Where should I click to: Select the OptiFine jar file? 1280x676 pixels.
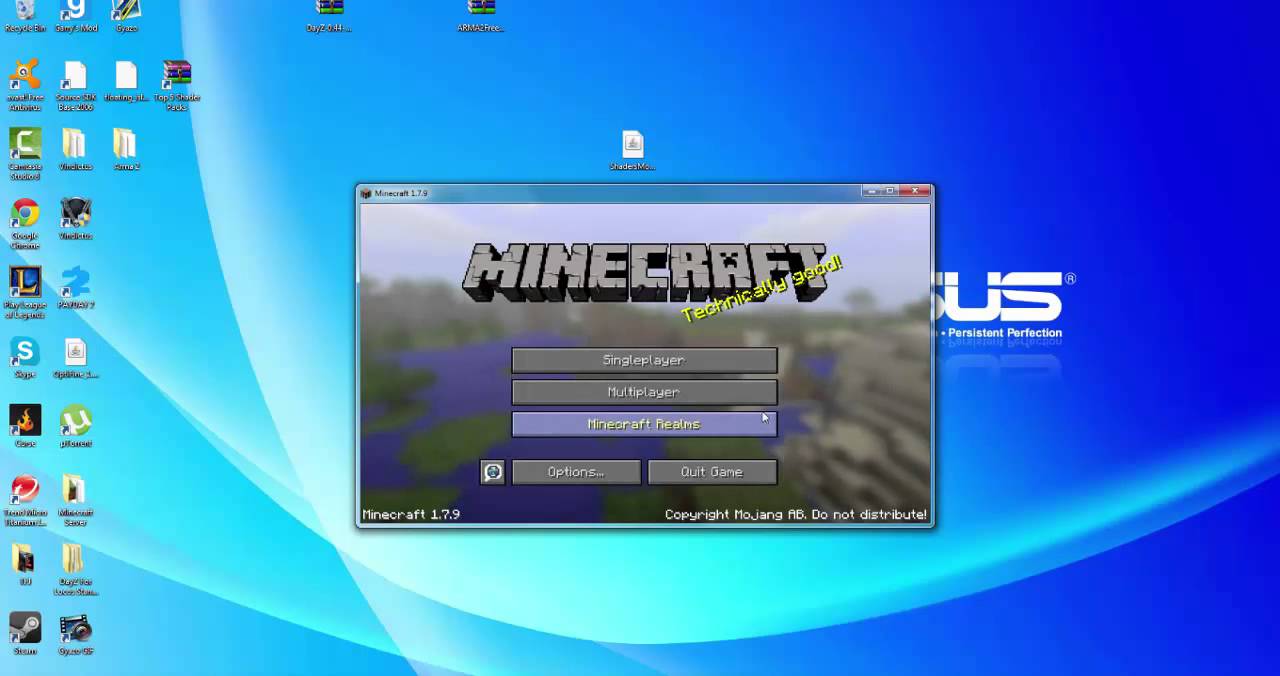(x=76, y=357)
